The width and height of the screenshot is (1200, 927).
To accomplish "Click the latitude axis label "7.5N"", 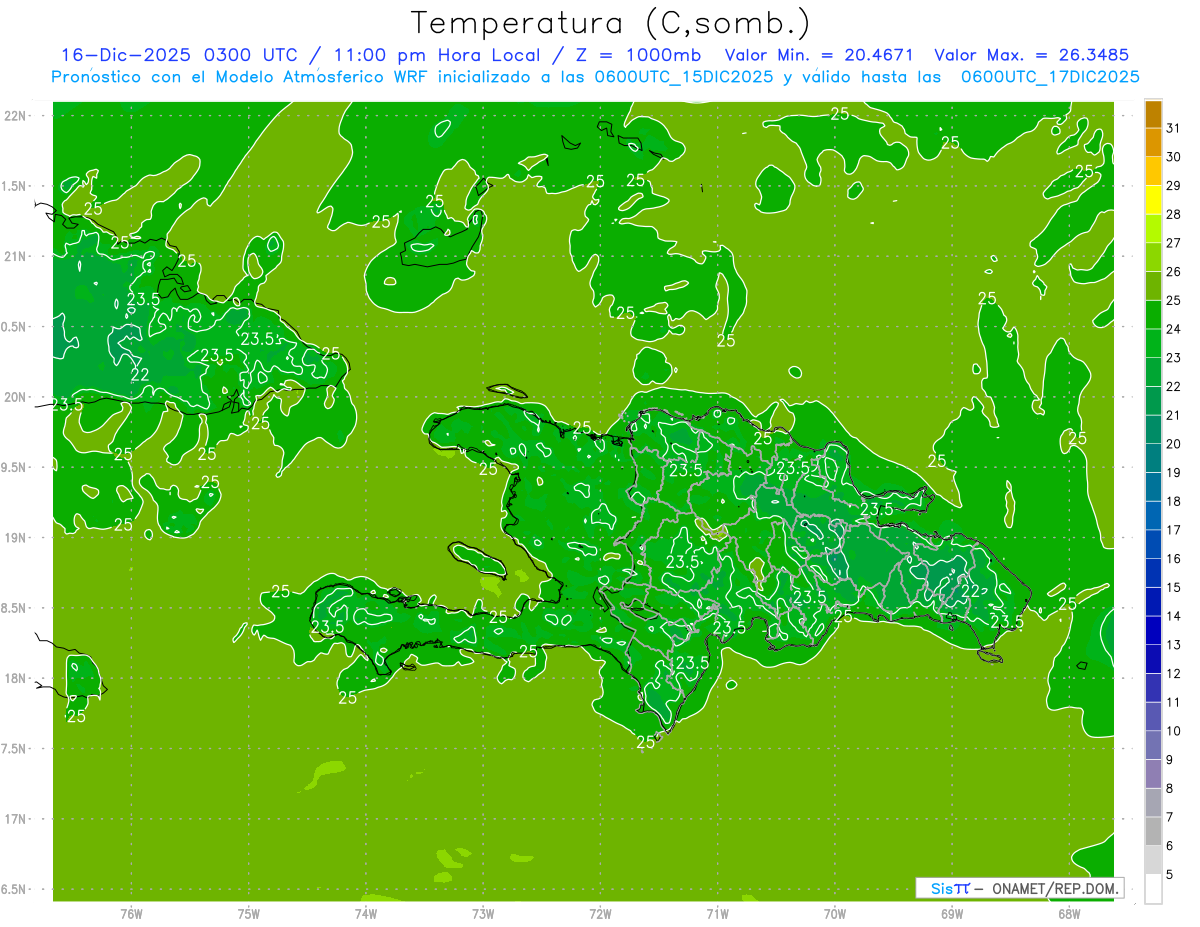I will click(15, 749).
